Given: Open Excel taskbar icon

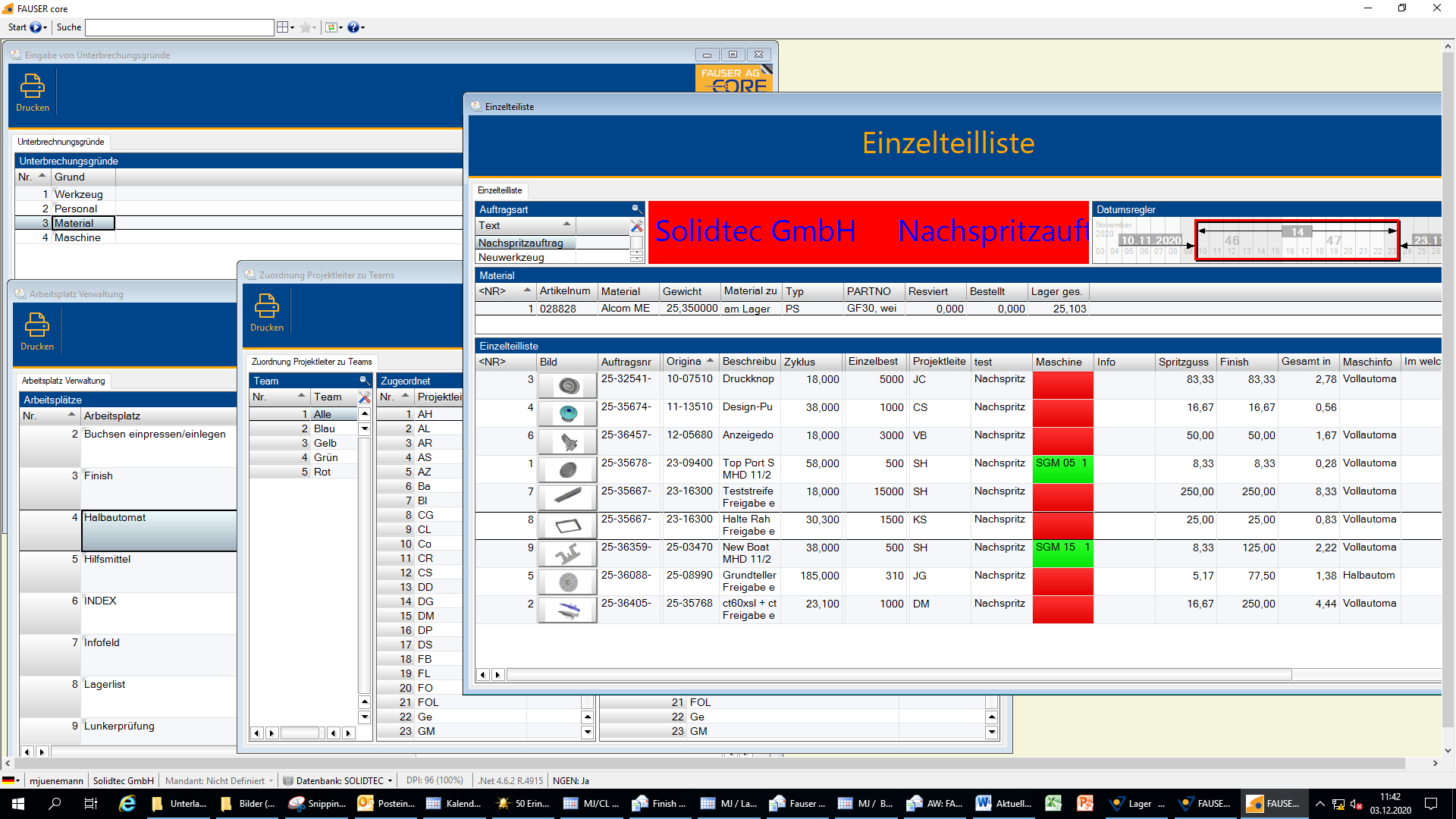Looking at the screenshot, I should coord(1053,804).
